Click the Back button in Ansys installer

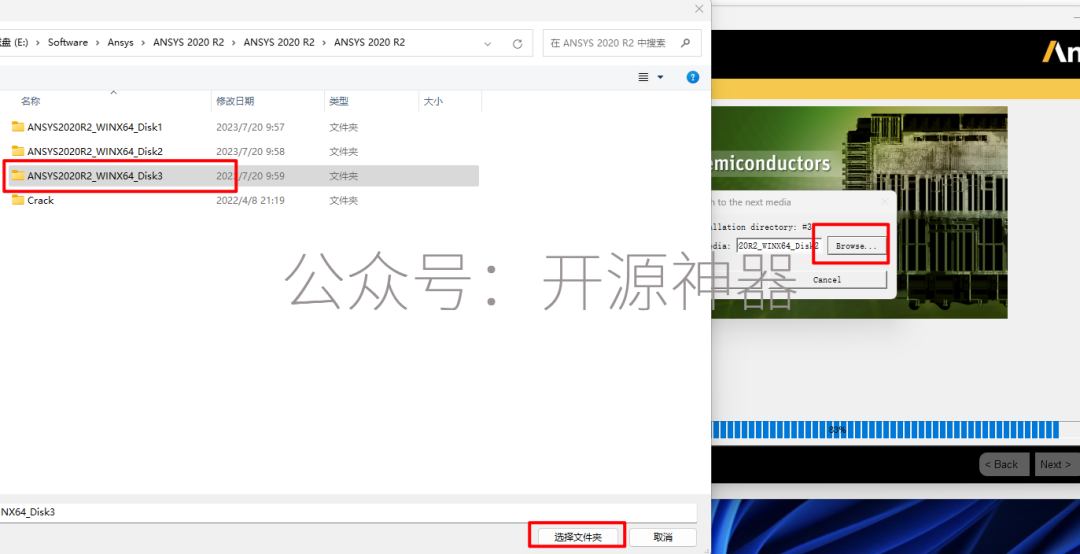point(1004,464)
